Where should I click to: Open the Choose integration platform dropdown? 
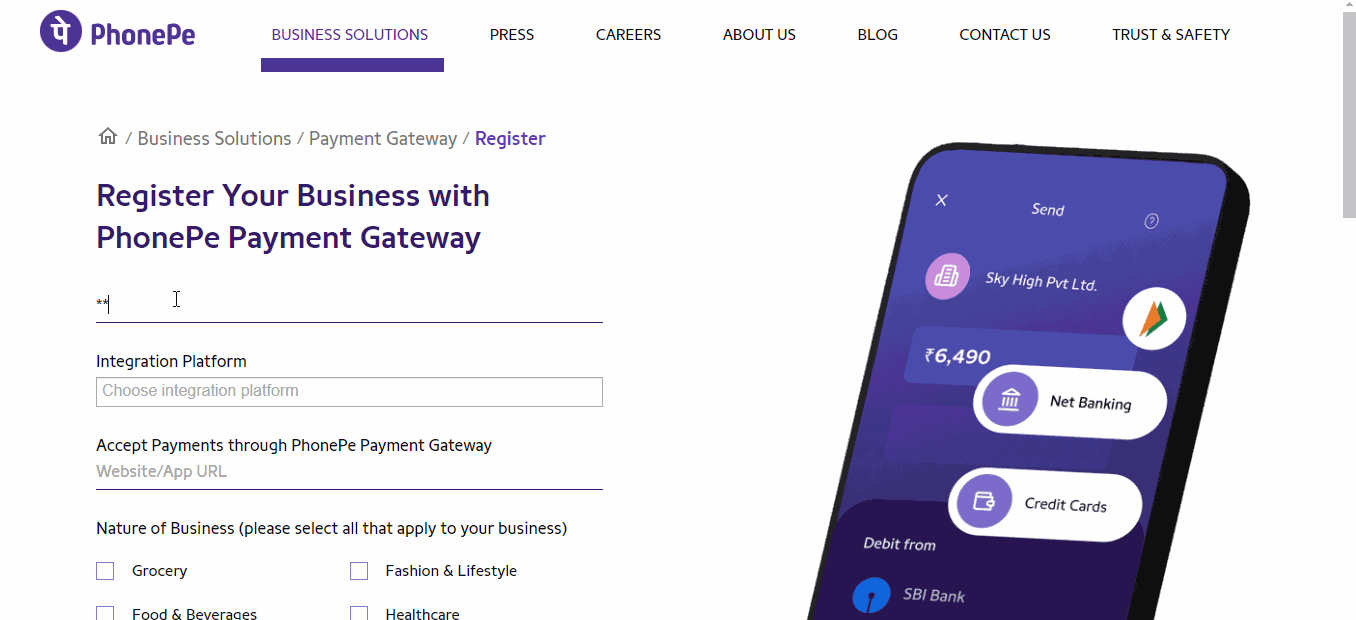pos(349,391)
